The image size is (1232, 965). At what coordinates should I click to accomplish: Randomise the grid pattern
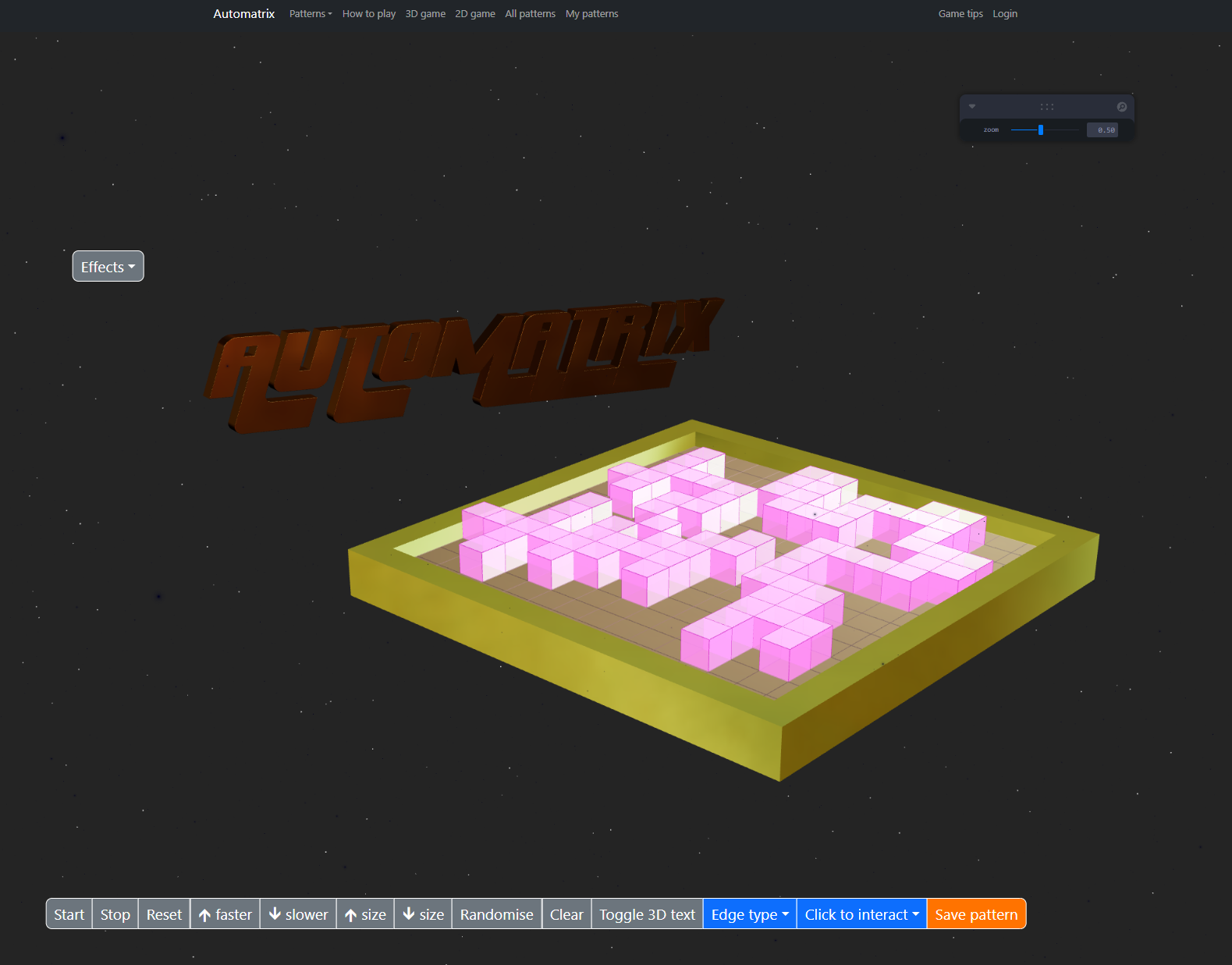pyautogui.click(x=497, y=914)
